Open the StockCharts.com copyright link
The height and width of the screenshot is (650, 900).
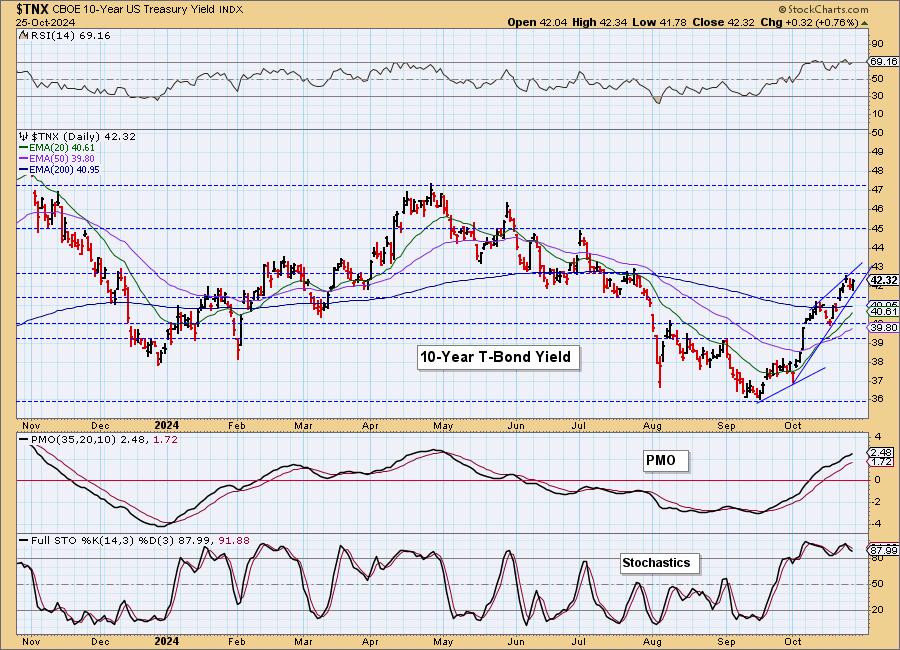point(823,10)
